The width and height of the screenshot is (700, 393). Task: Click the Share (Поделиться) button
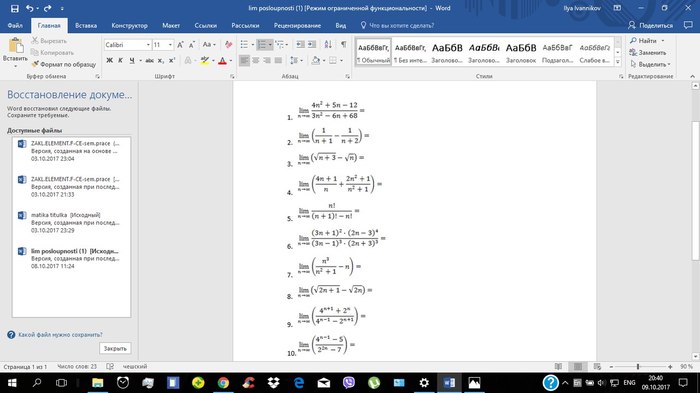click(x=650, y=25)
